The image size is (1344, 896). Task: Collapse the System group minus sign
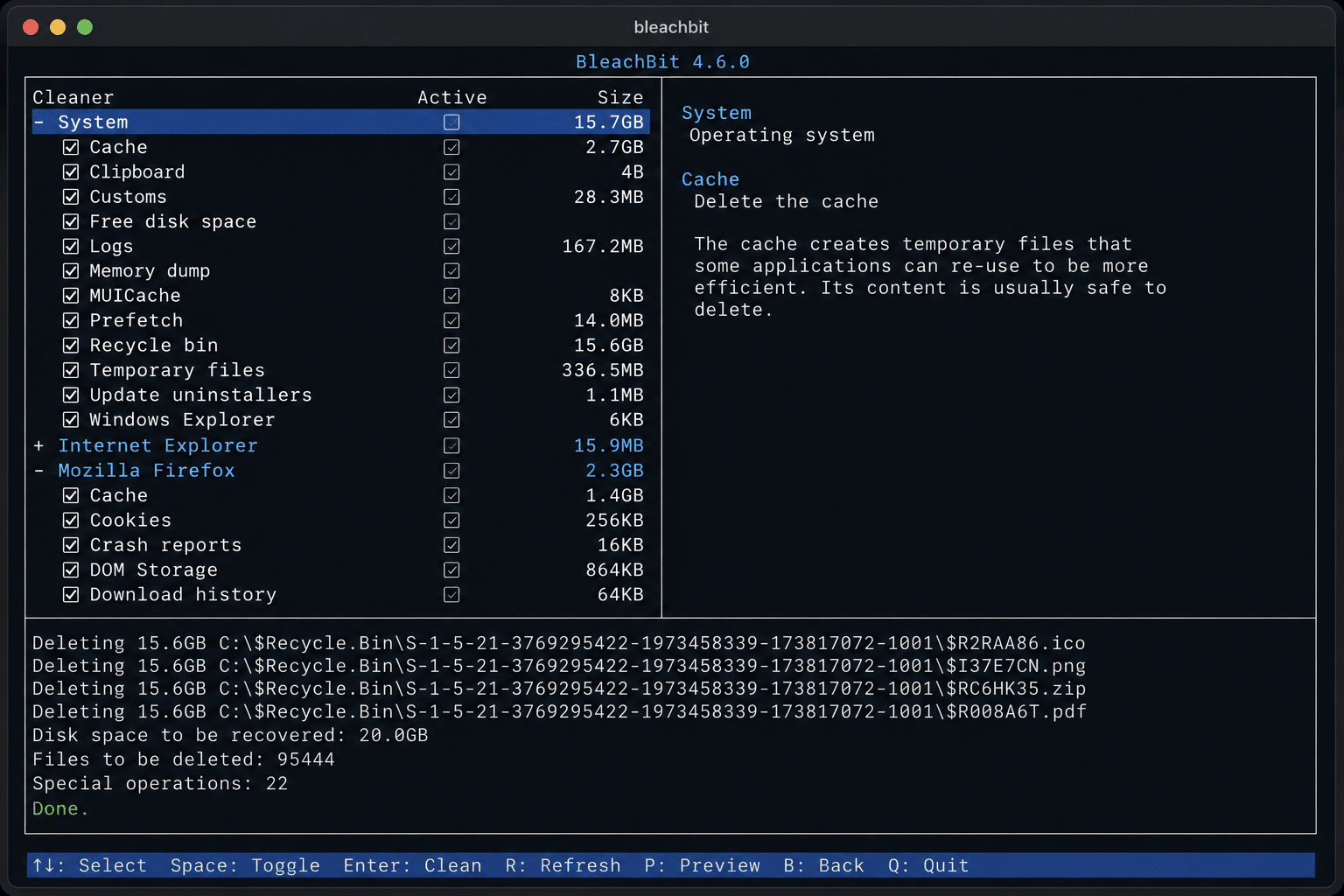pos(38,122)
